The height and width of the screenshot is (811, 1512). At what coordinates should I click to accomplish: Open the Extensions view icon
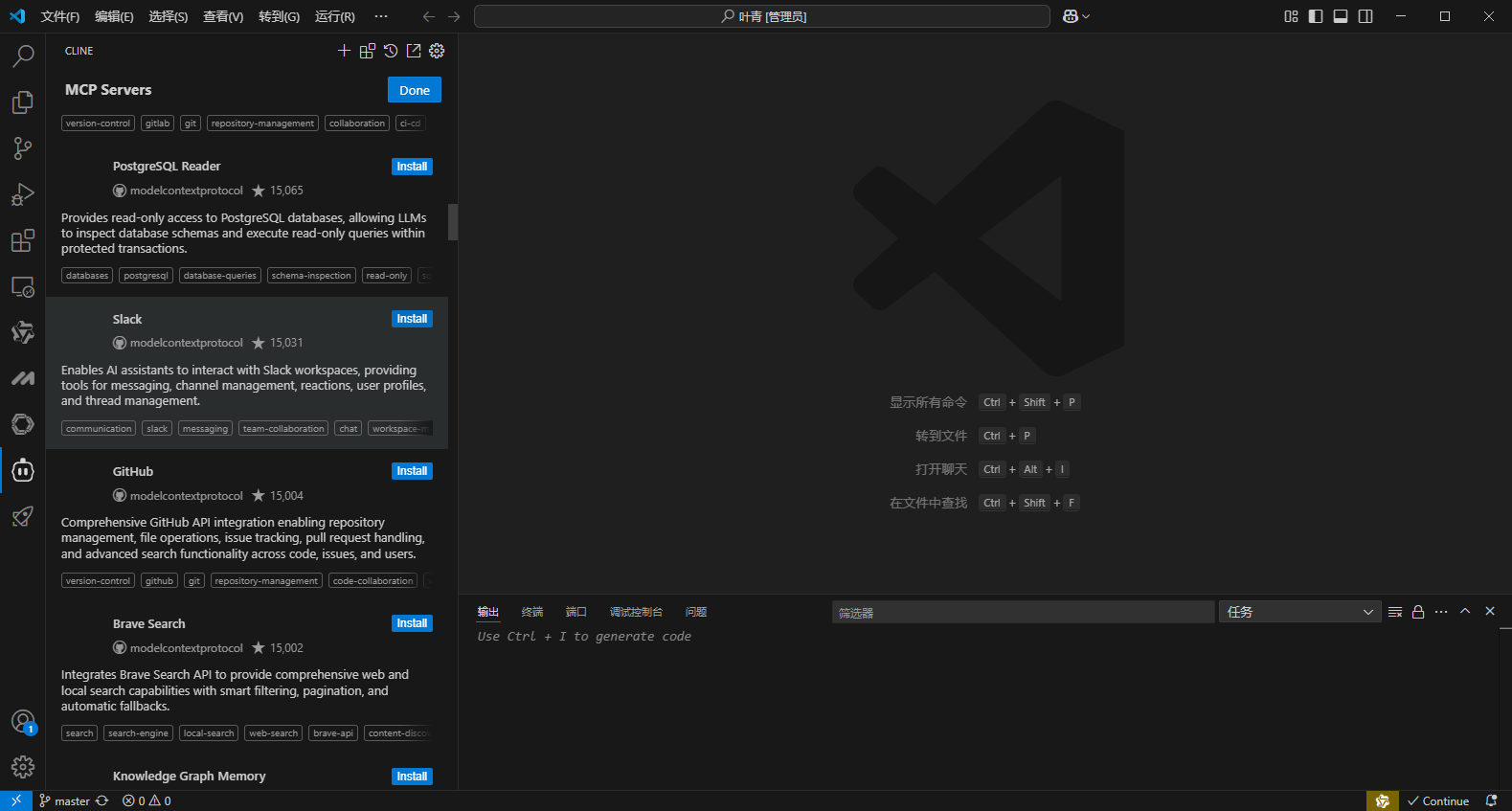tap(23, 240)
